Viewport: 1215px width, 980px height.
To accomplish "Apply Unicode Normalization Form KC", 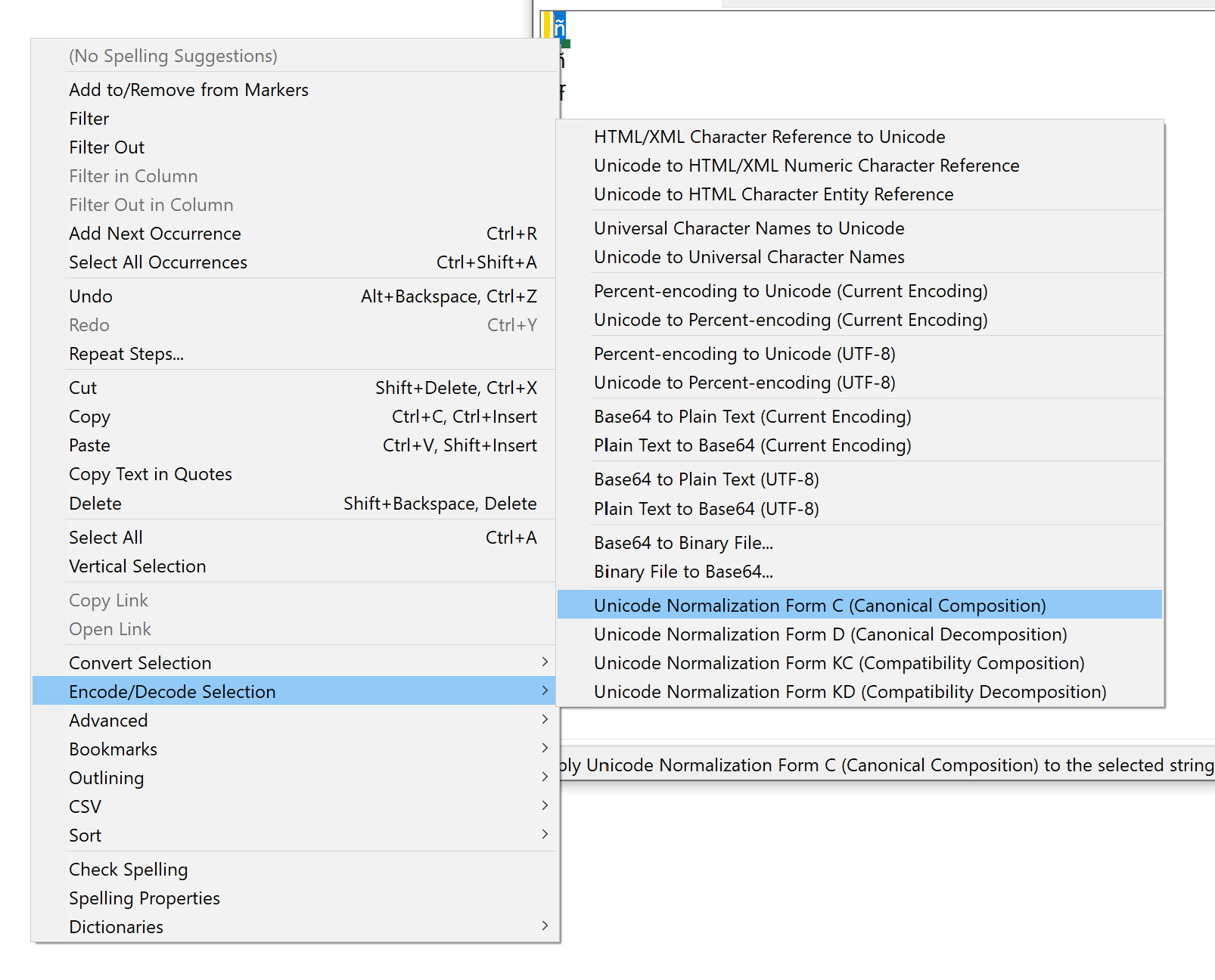I will click(859, 663).
